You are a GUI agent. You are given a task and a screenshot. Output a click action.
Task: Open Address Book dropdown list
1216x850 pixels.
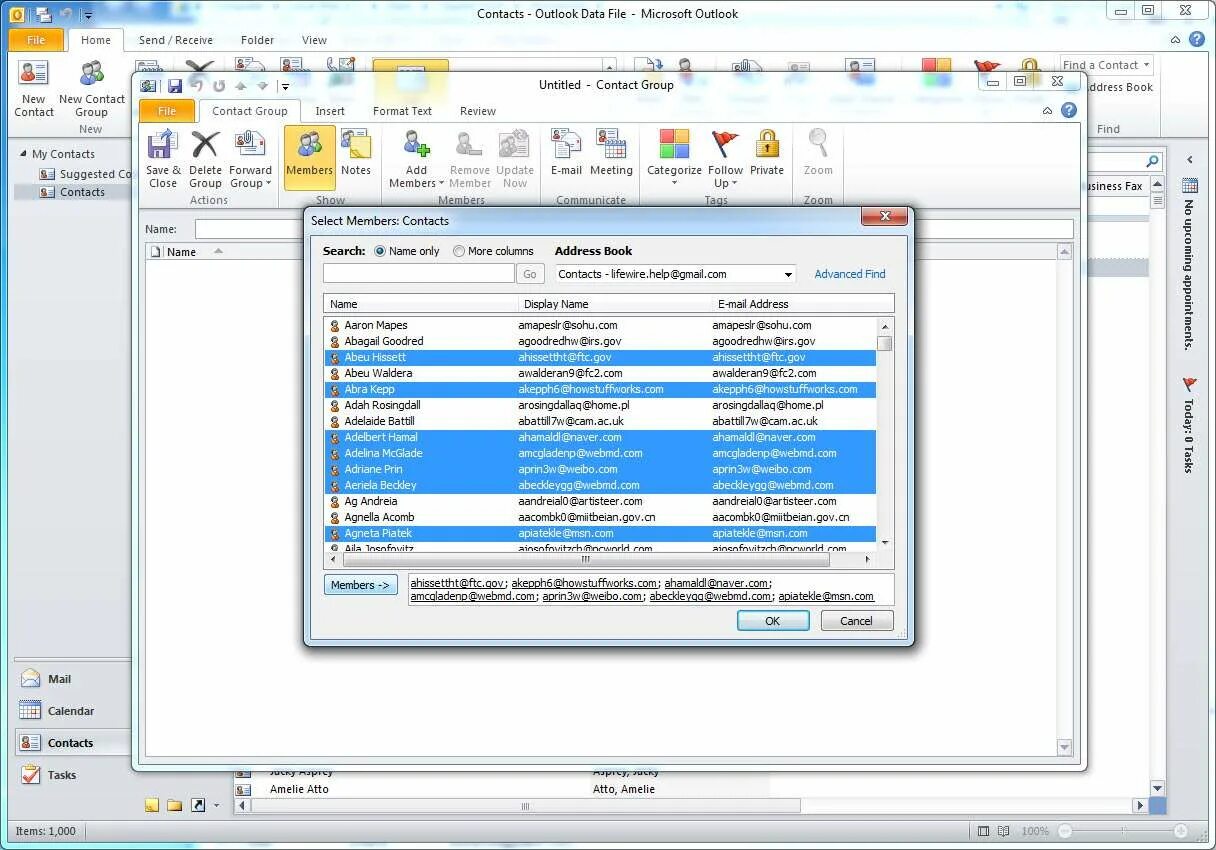point(788,274)
